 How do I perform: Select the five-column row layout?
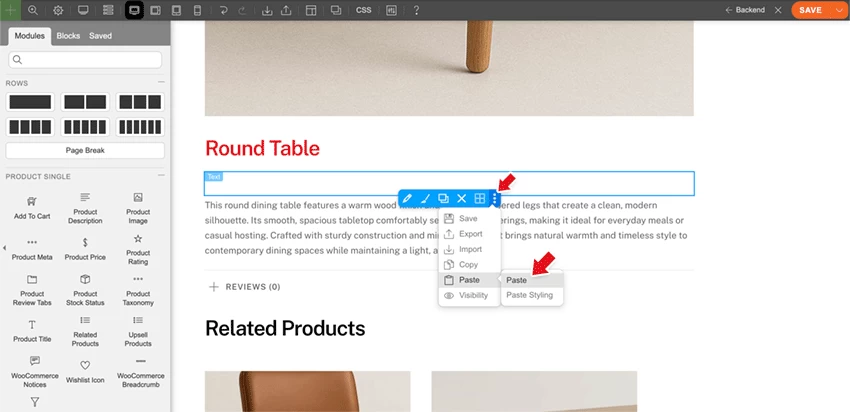tap(85, 127)
